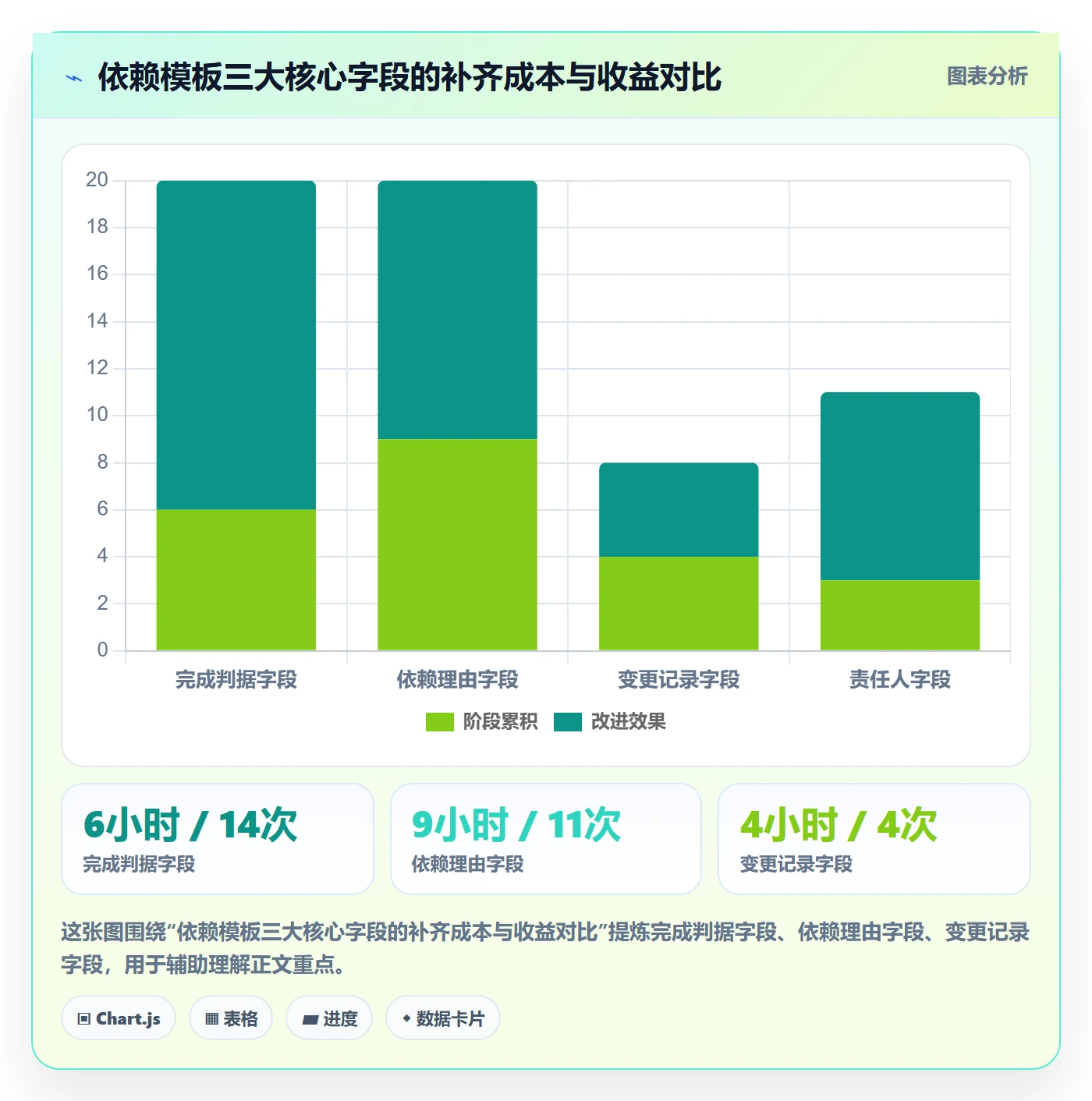This screenshot has width=1092, height=1101.
Task: Click the 图表分析 label in the header
Action: tap(987, 76)
